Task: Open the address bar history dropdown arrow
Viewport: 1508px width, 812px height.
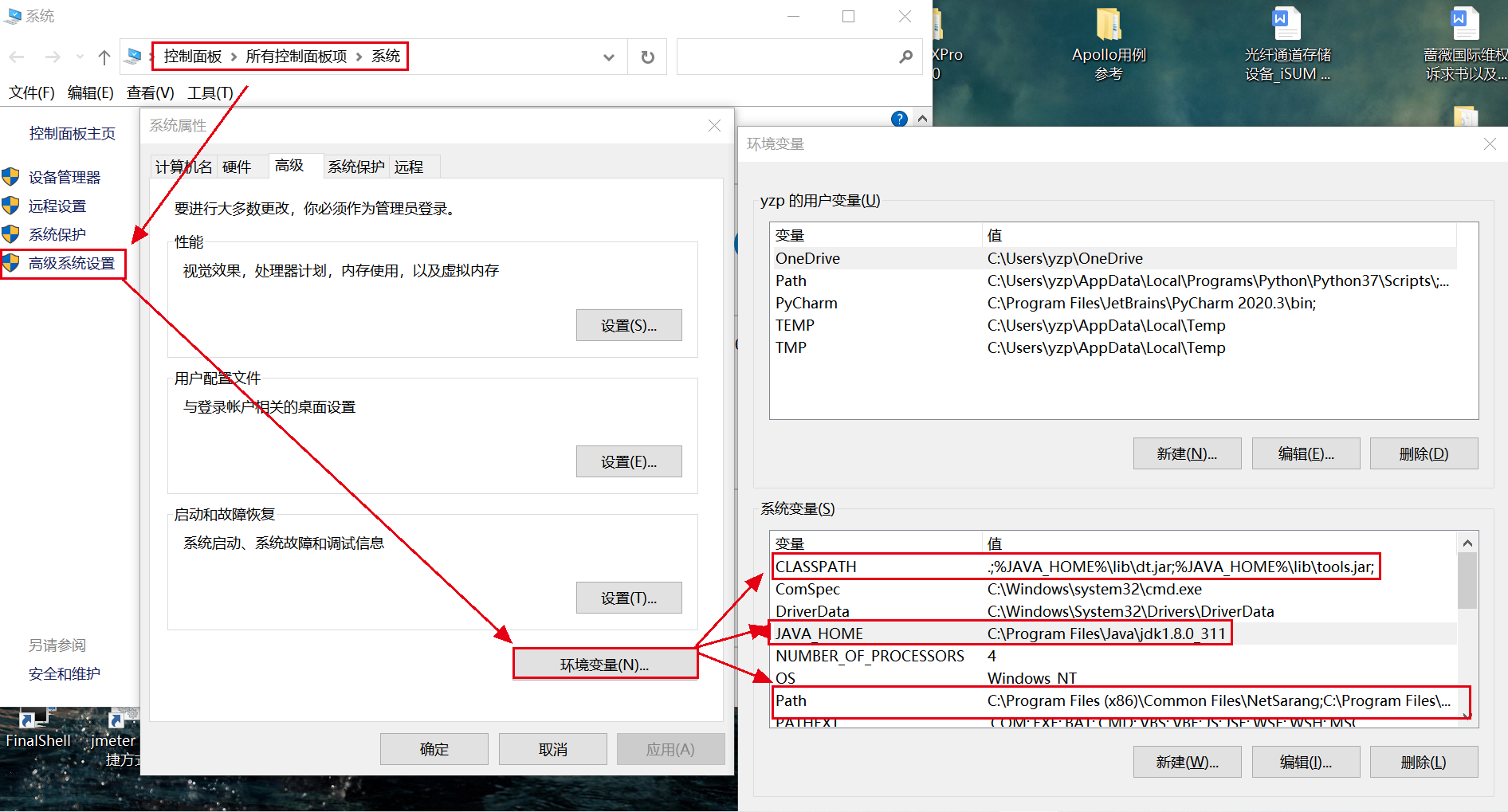Action: (x=609, y=57)
